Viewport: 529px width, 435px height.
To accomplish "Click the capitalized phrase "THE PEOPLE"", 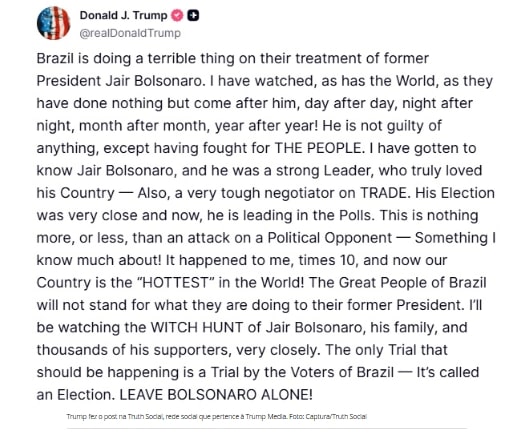I will click(x=318, y=148).
